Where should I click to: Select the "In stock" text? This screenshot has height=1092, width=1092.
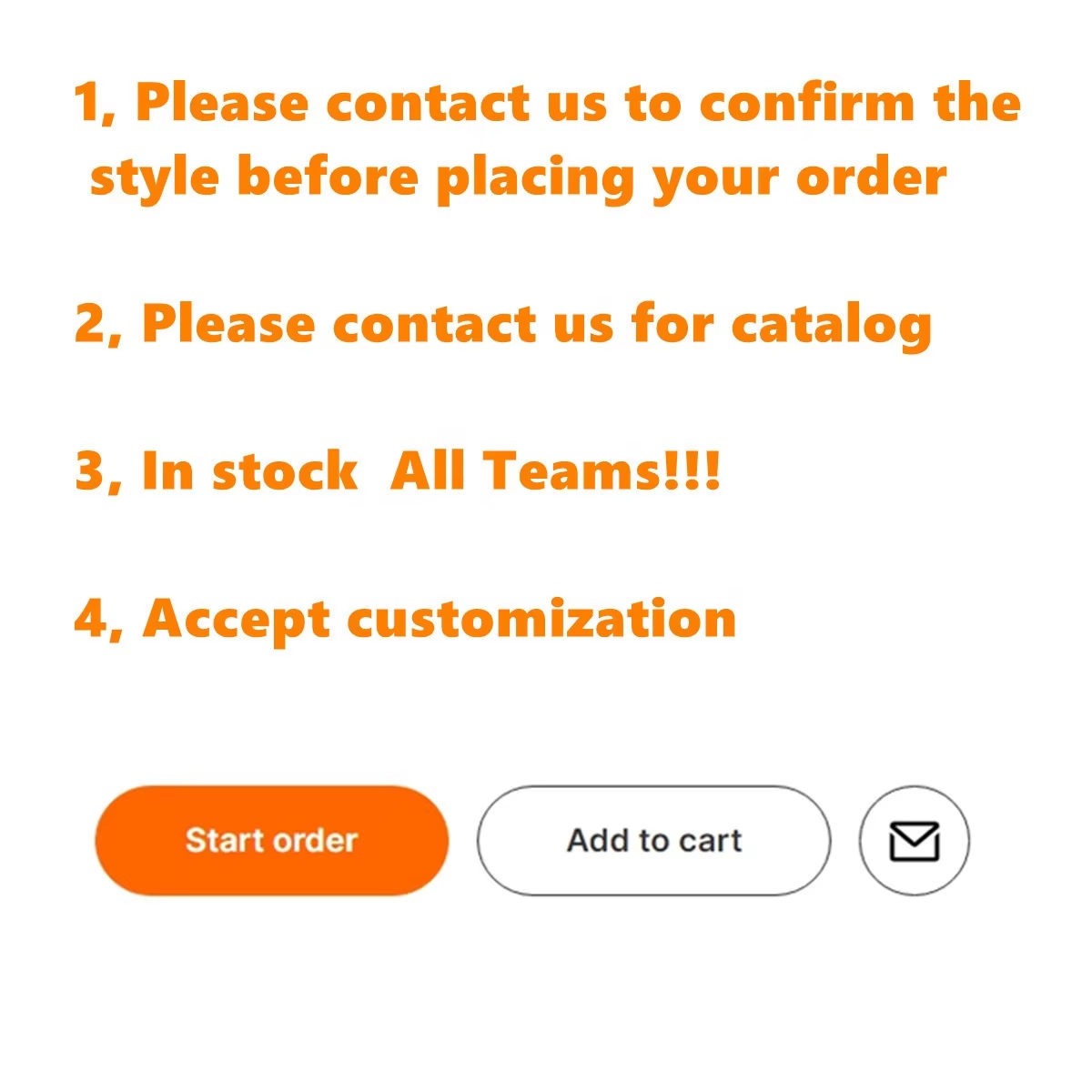click(248, 471)
